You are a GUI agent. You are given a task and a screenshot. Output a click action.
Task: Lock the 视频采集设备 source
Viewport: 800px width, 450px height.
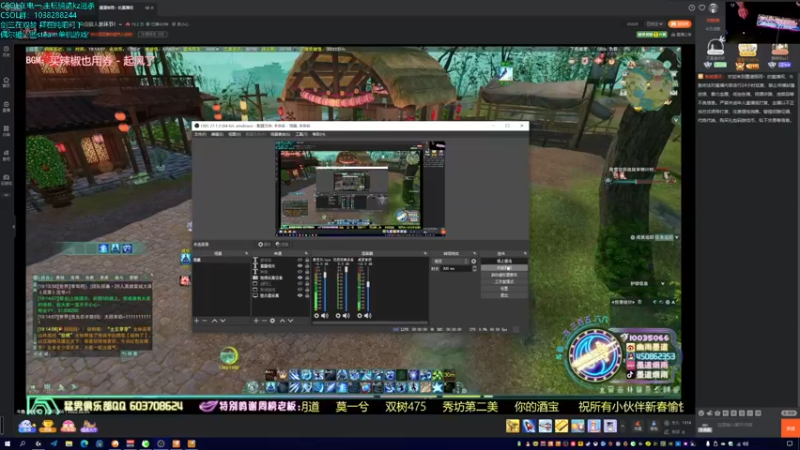click(x=307, y=278)
